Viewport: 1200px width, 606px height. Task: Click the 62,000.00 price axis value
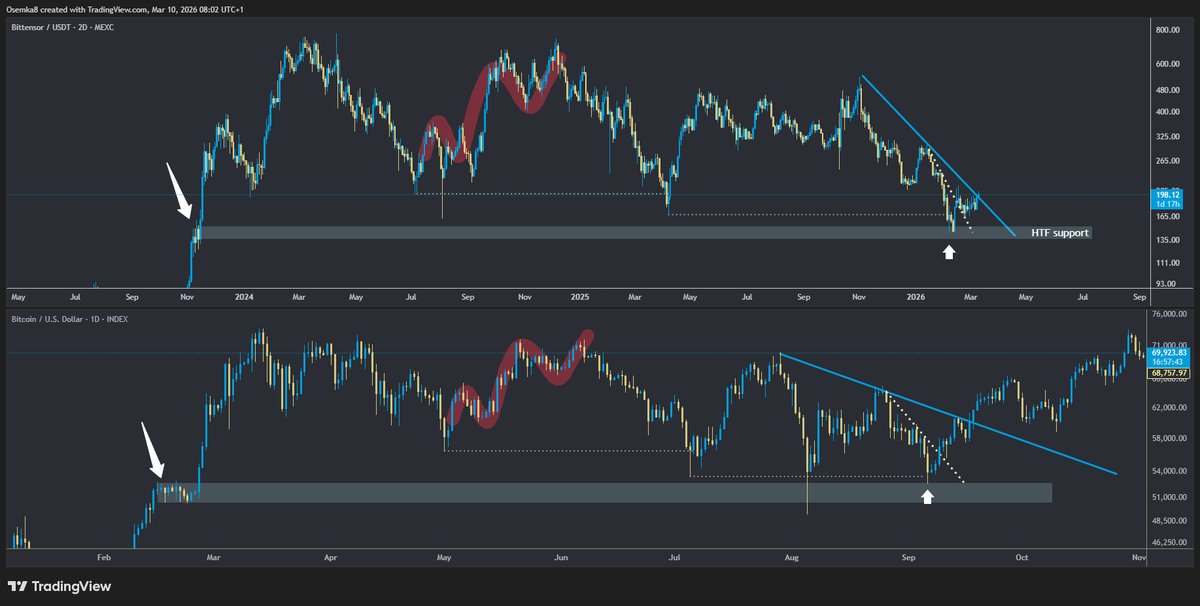[1168, 407]
